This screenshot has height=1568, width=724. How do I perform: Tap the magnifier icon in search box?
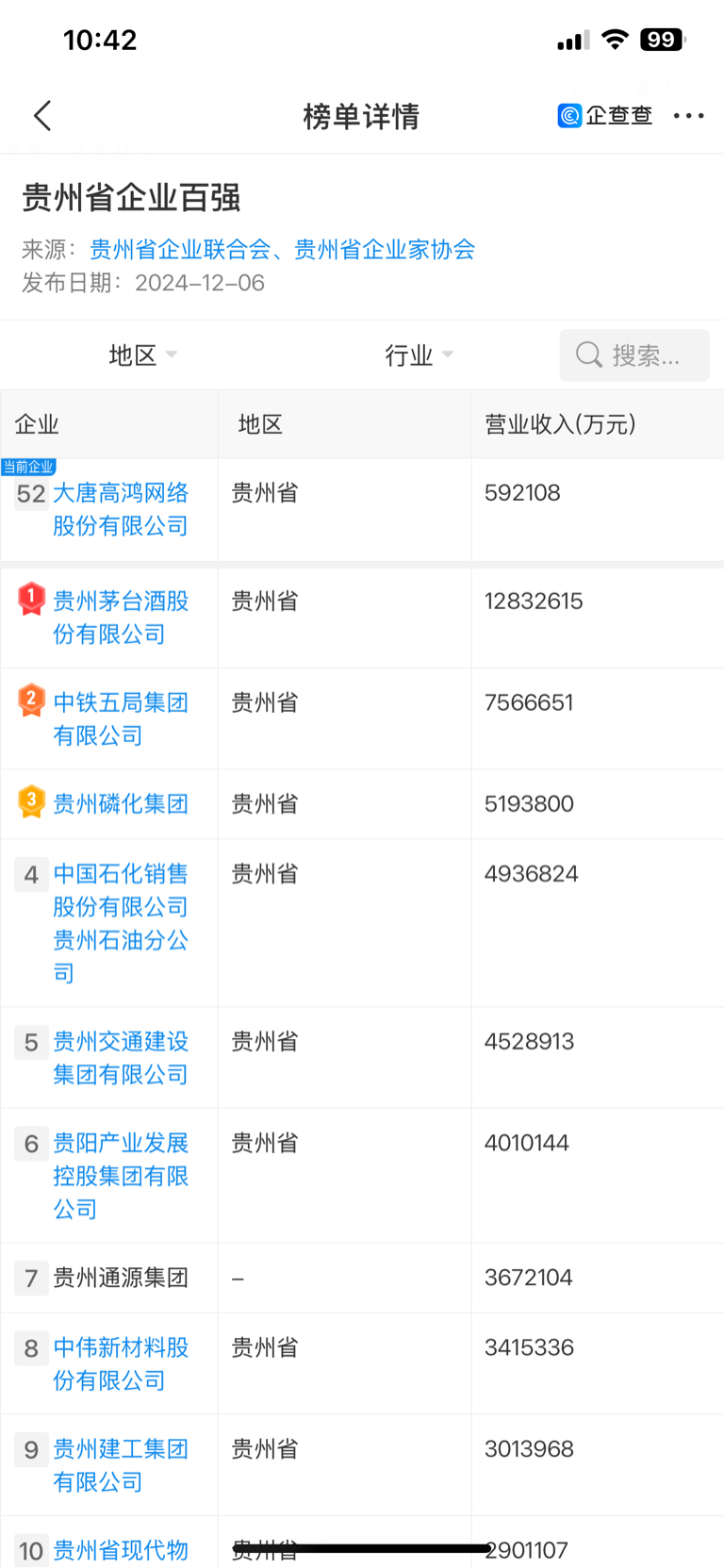(x=589, y=355)
